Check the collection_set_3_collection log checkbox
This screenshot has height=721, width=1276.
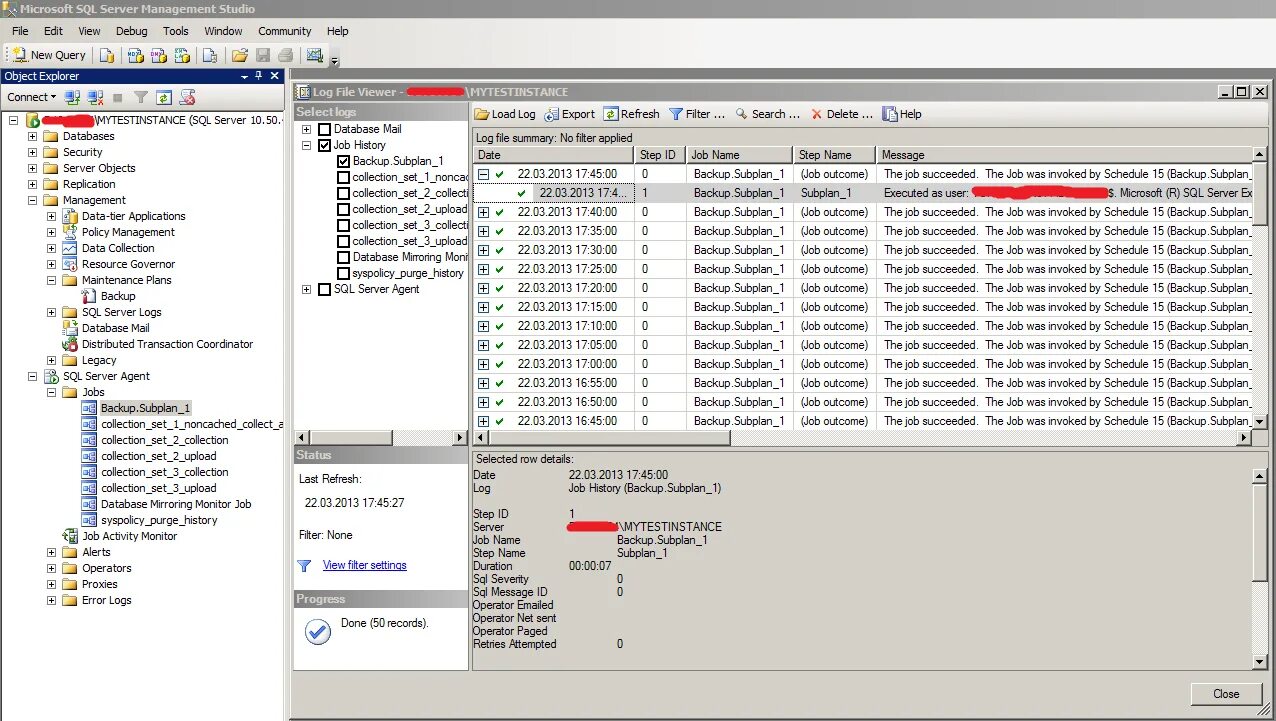(x=343, y=225)
